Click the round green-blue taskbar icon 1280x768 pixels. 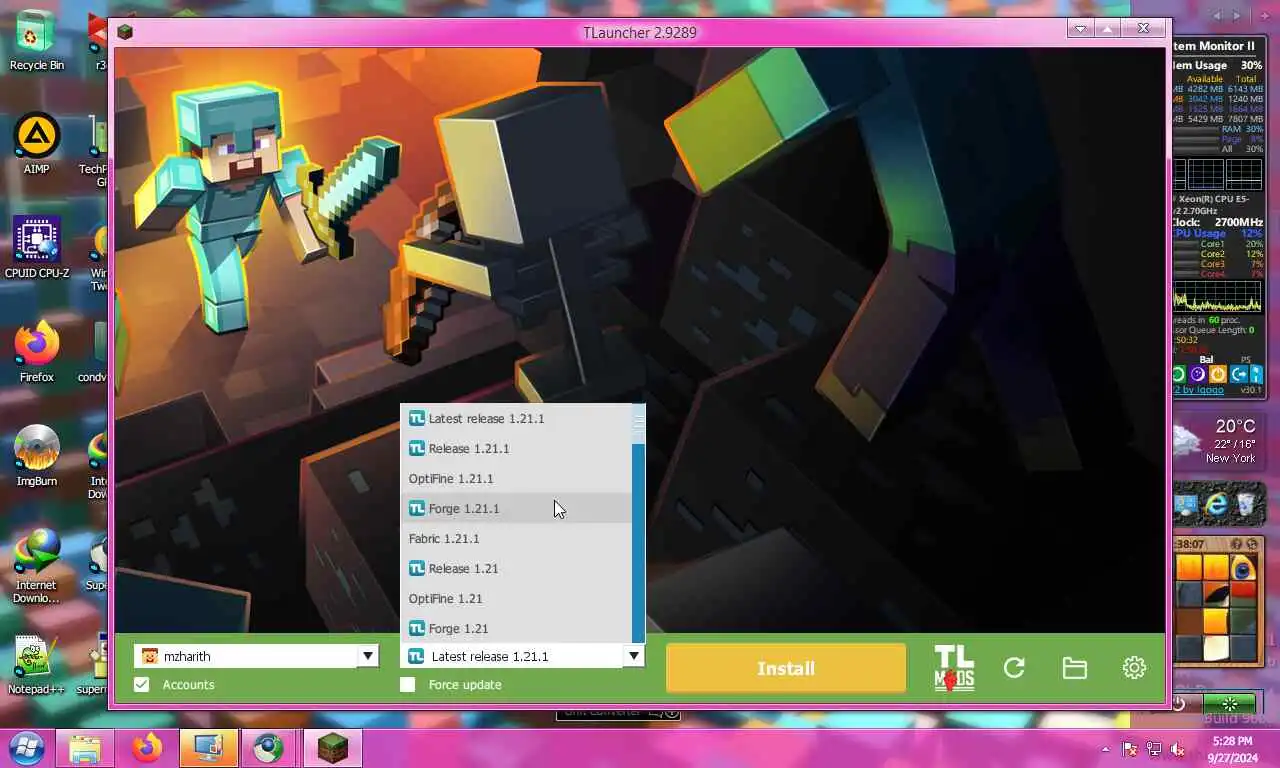(268, 748)
